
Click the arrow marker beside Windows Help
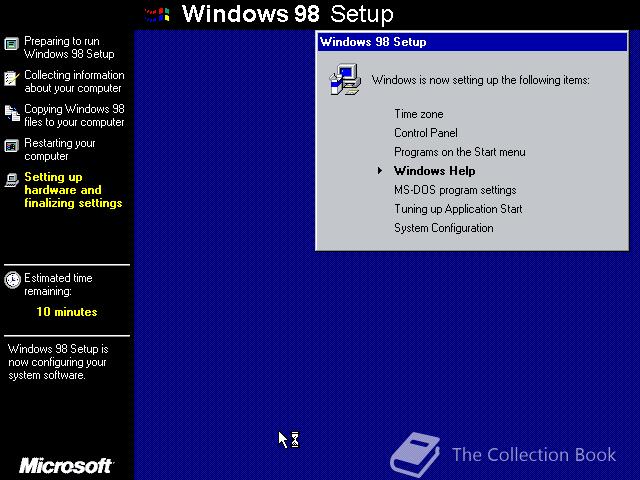380,171
